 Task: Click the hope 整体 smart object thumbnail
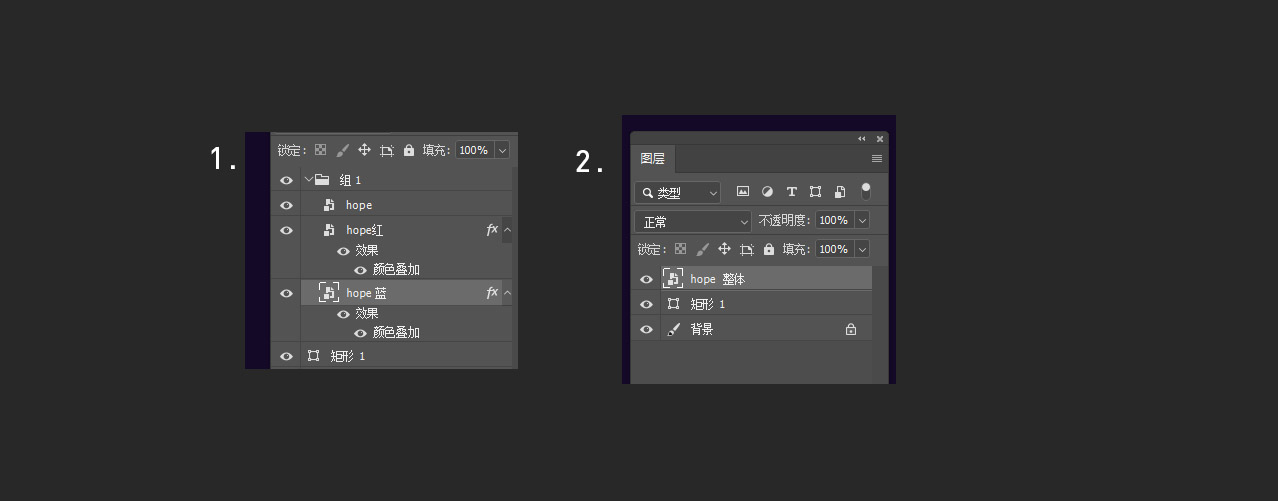pos(673,279)
